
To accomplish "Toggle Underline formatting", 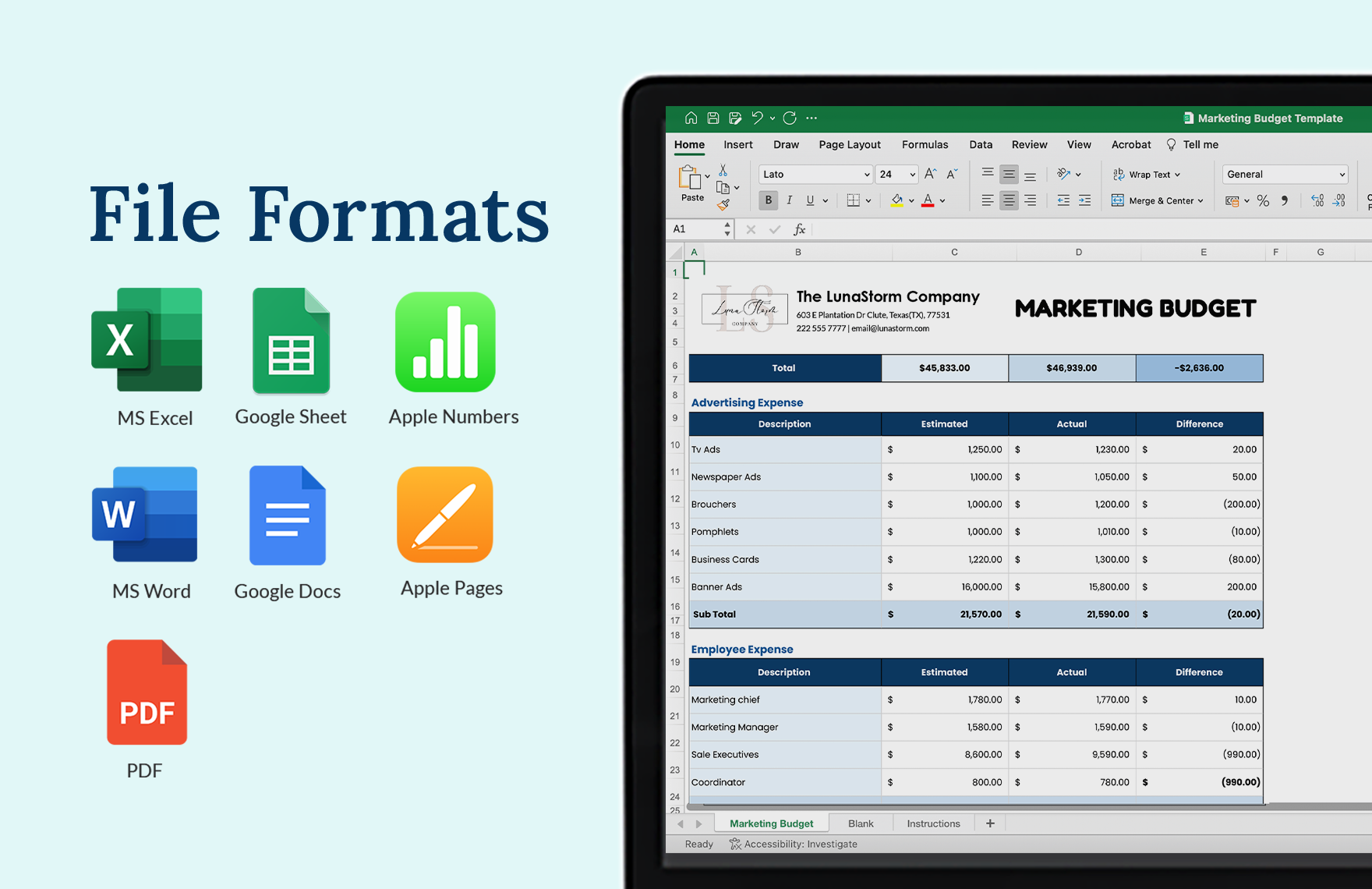I will [810, 200].
